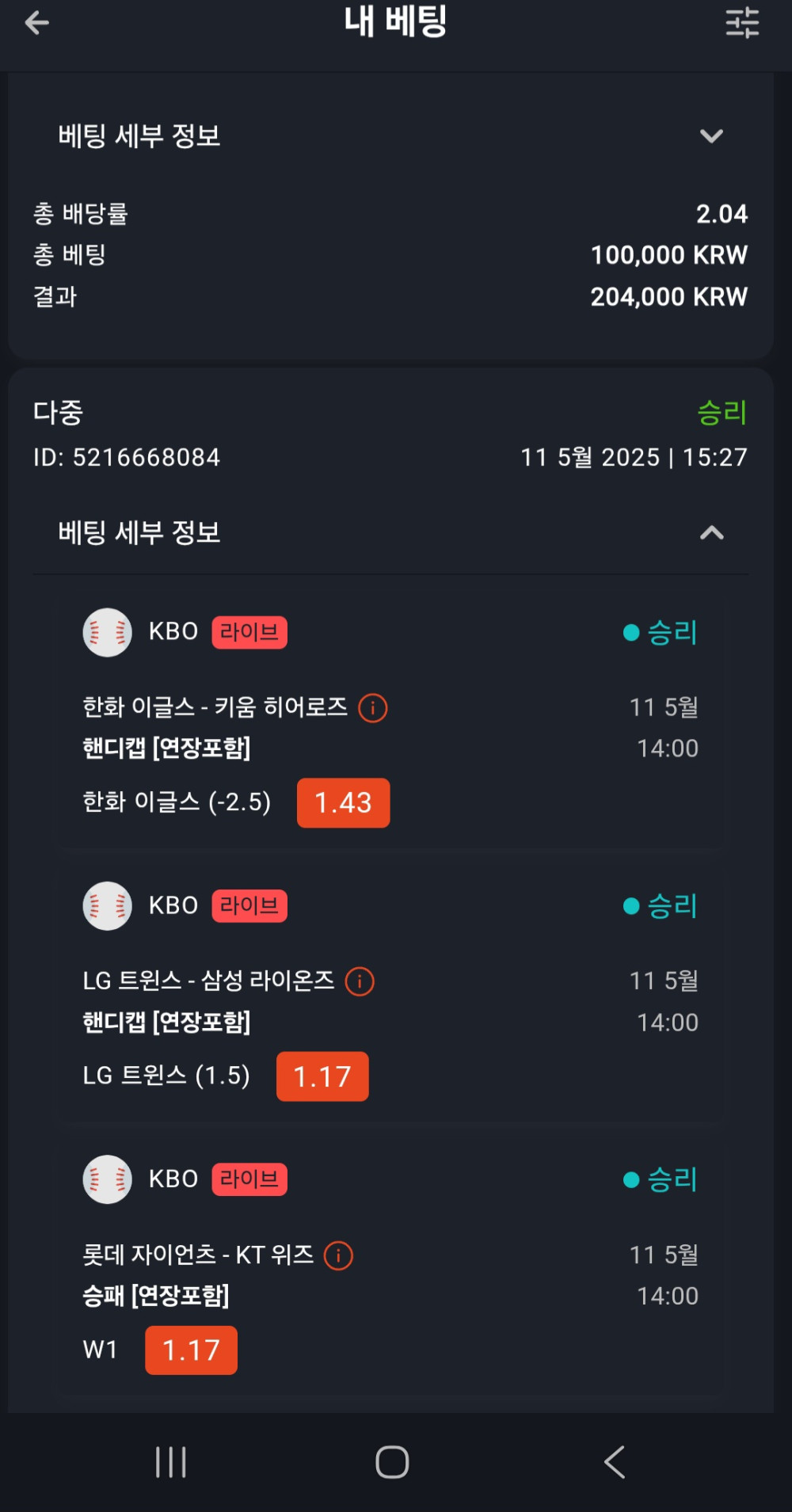
Task: Tap the 라이브 tag on first bet
Action: [x=249, y=632]
